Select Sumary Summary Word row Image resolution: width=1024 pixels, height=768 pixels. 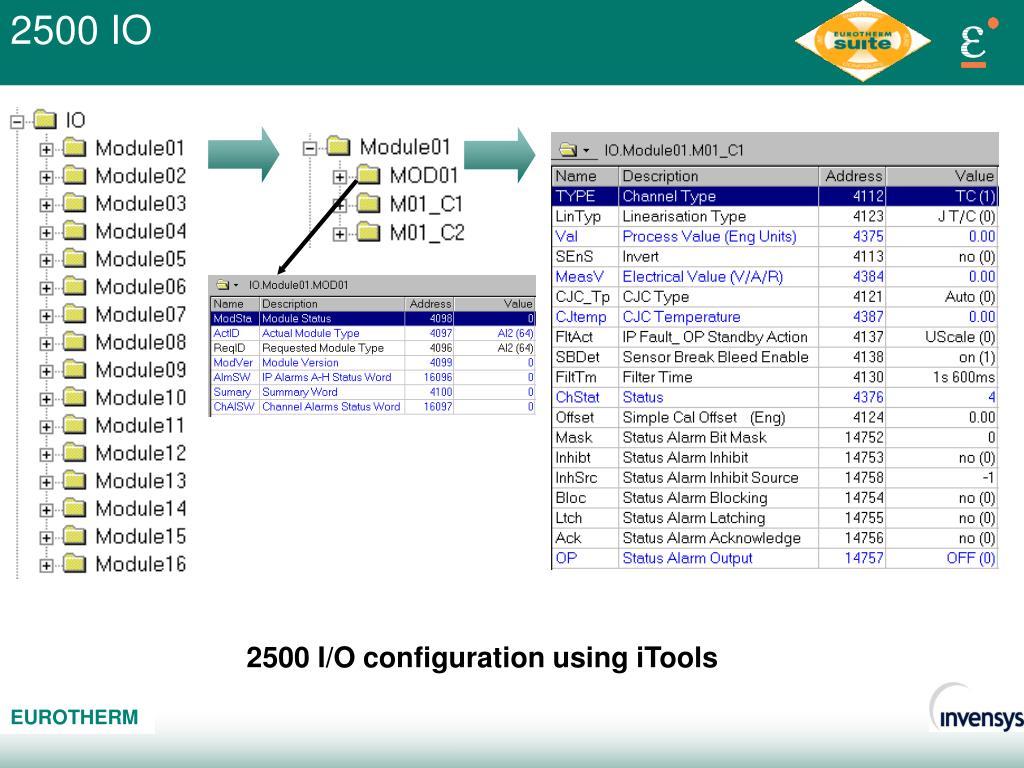pyautogui.click(x=373, y=392)
